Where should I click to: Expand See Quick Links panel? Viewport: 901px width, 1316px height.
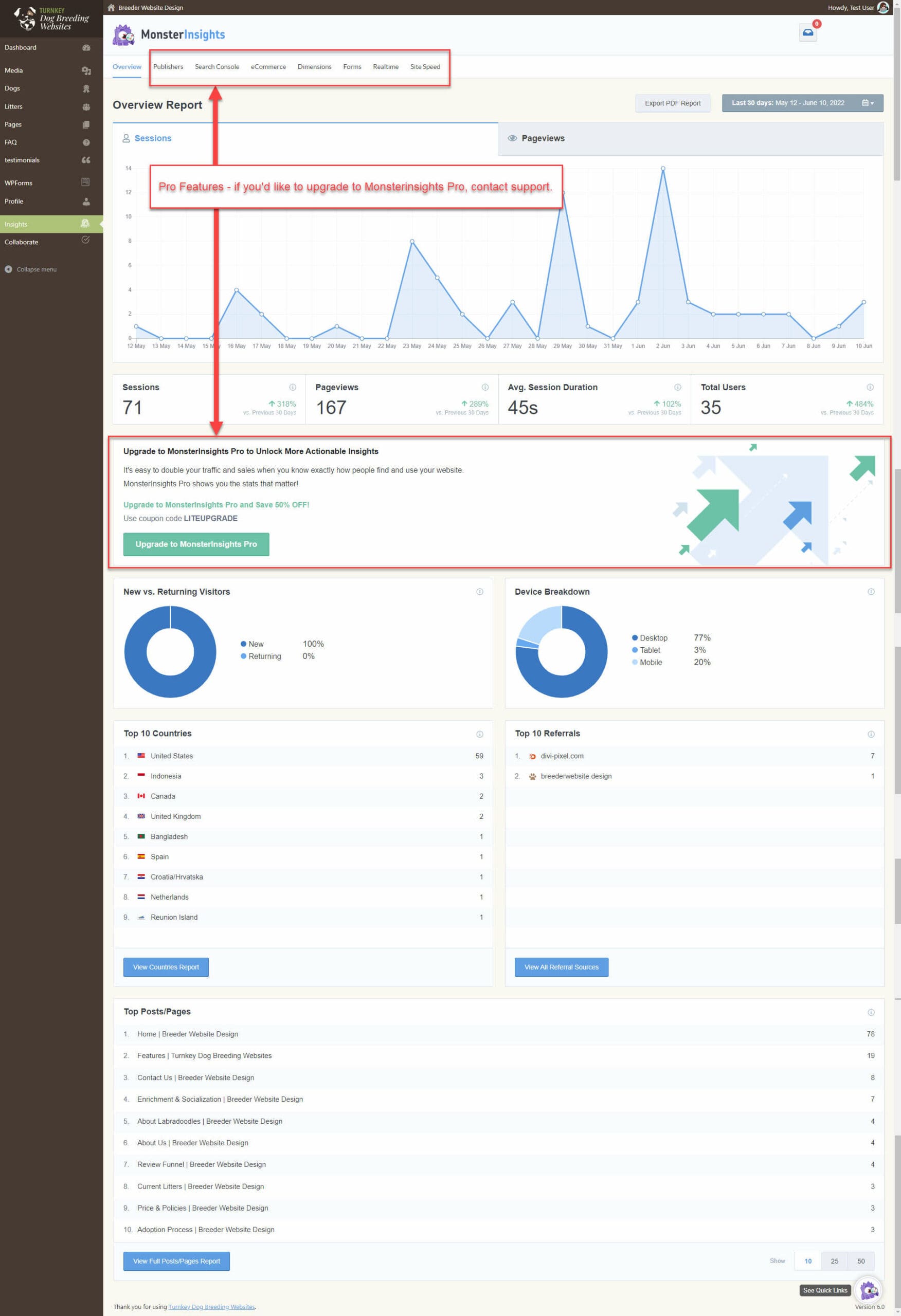click(x=824, y=1290)
